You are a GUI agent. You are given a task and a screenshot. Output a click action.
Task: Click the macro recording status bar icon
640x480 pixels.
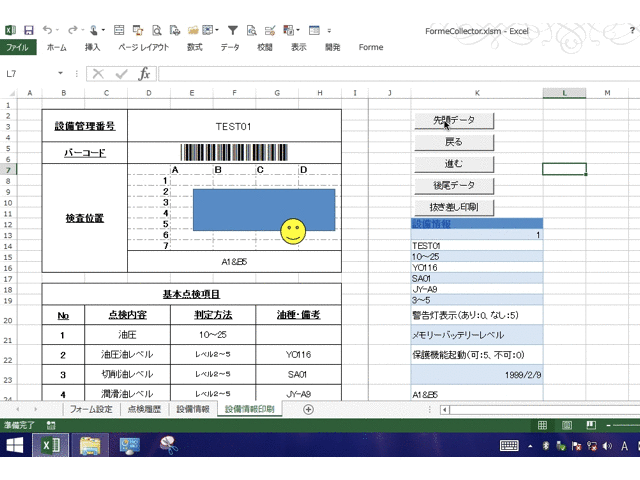pos(51,425)
